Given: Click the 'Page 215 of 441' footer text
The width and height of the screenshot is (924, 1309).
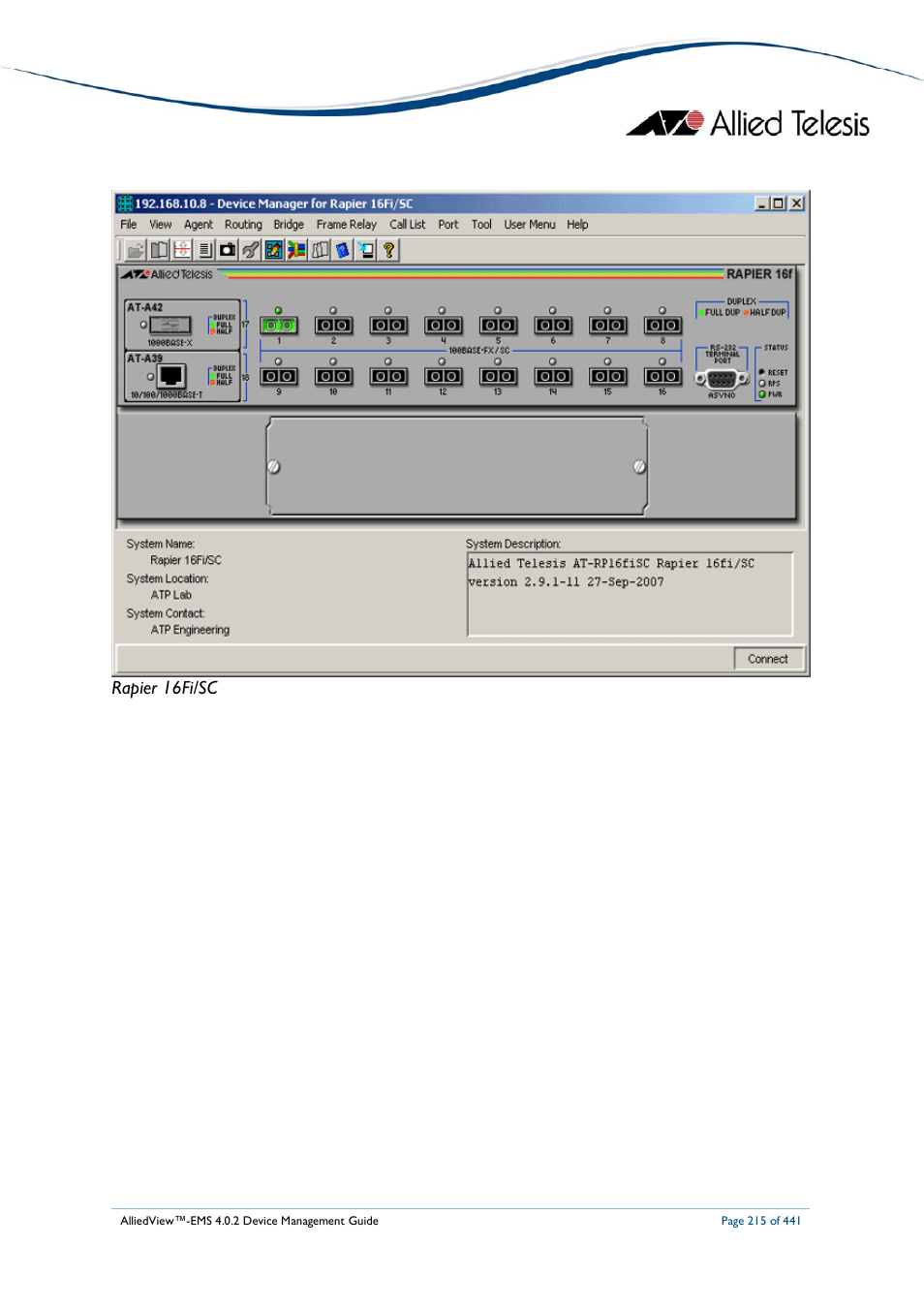Looking at the screenshot, I should [761, 1221].
